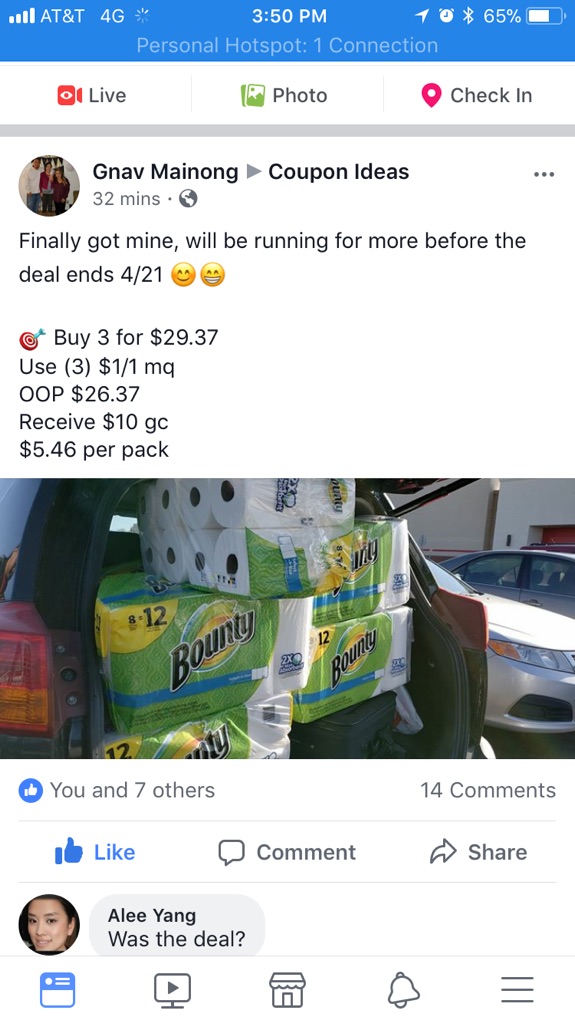The width and height of the screenshot is (575, 1024).
Task: Open the Coupon Ideas group link
Action: (338, 172)
